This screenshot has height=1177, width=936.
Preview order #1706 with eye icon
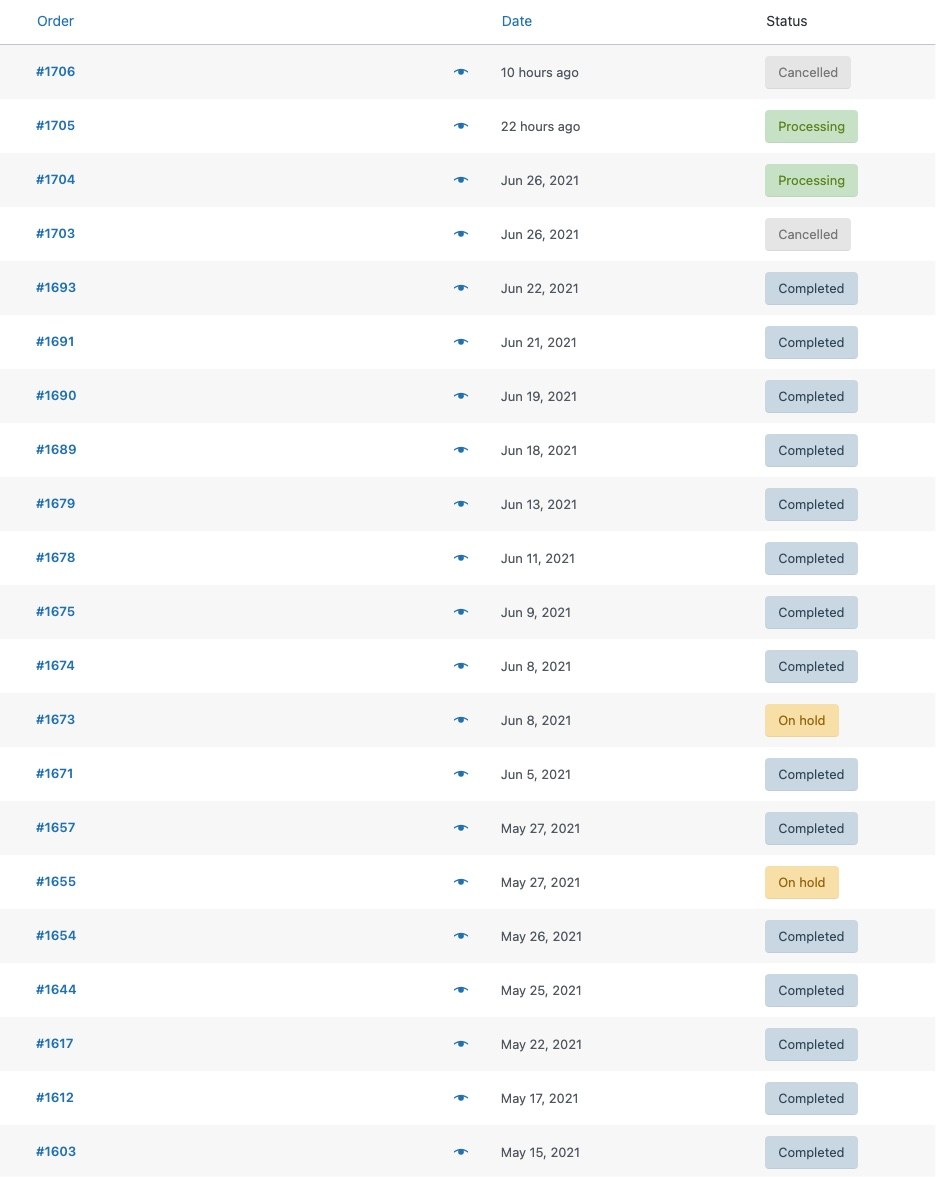461,72
